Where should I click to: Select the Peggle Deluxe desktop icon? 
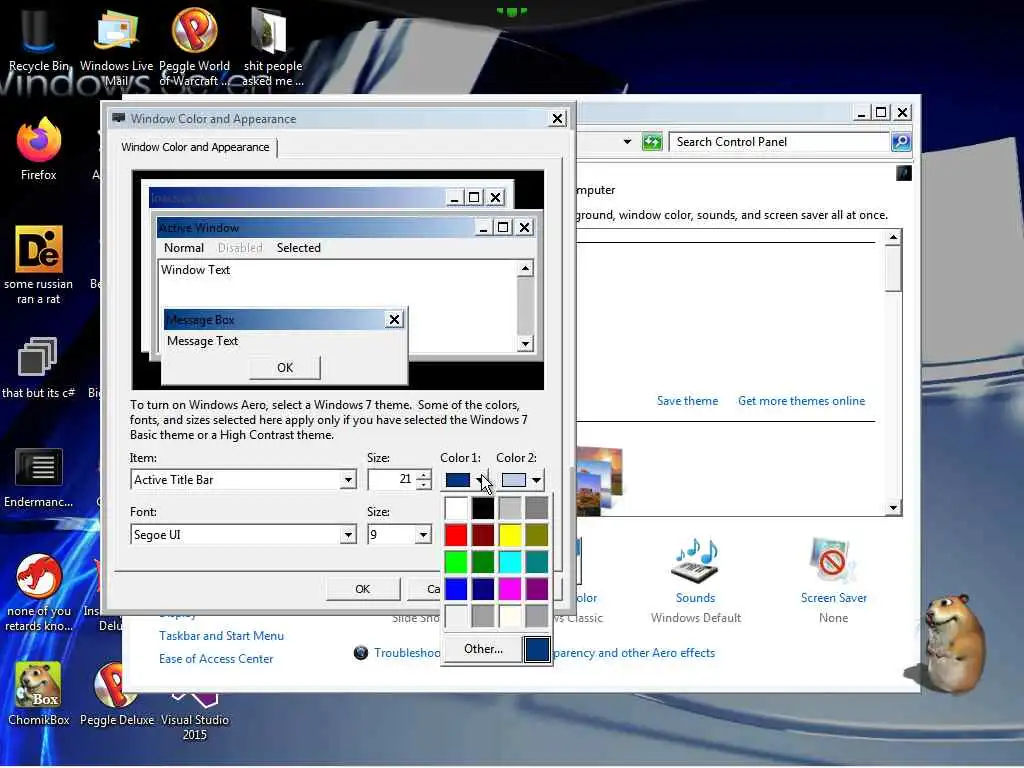tap(117, 694)
